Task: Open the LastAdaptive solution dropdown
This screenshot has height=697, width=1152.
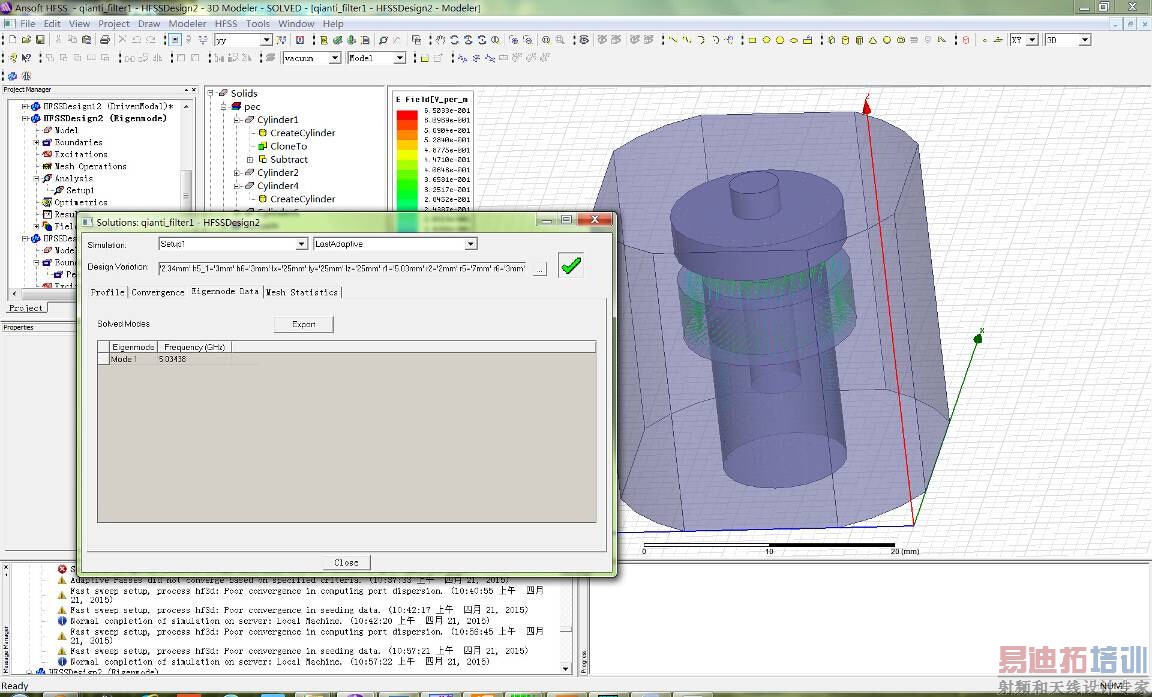Action: tap(470, 244)
